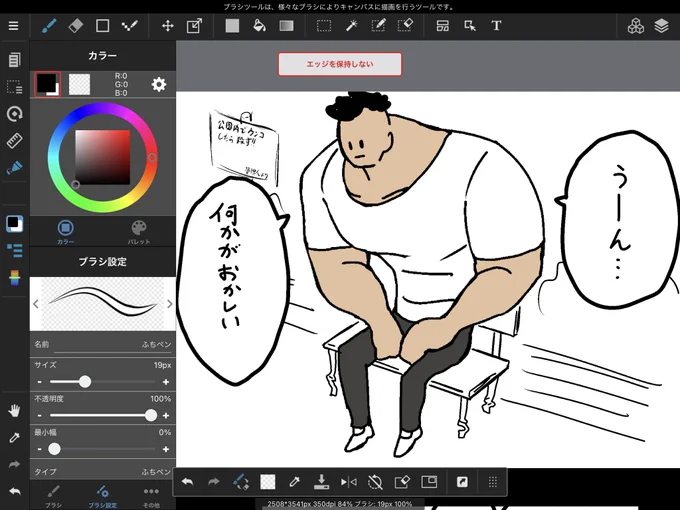Image resolution: width=680 pixels, height=510 pixels.
Task: Select the panel Divide tool
Action: click(x=443, y=26)
